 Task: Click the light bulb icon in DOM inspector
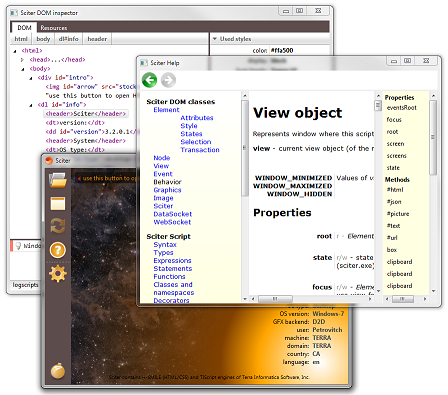click(18, 246)
